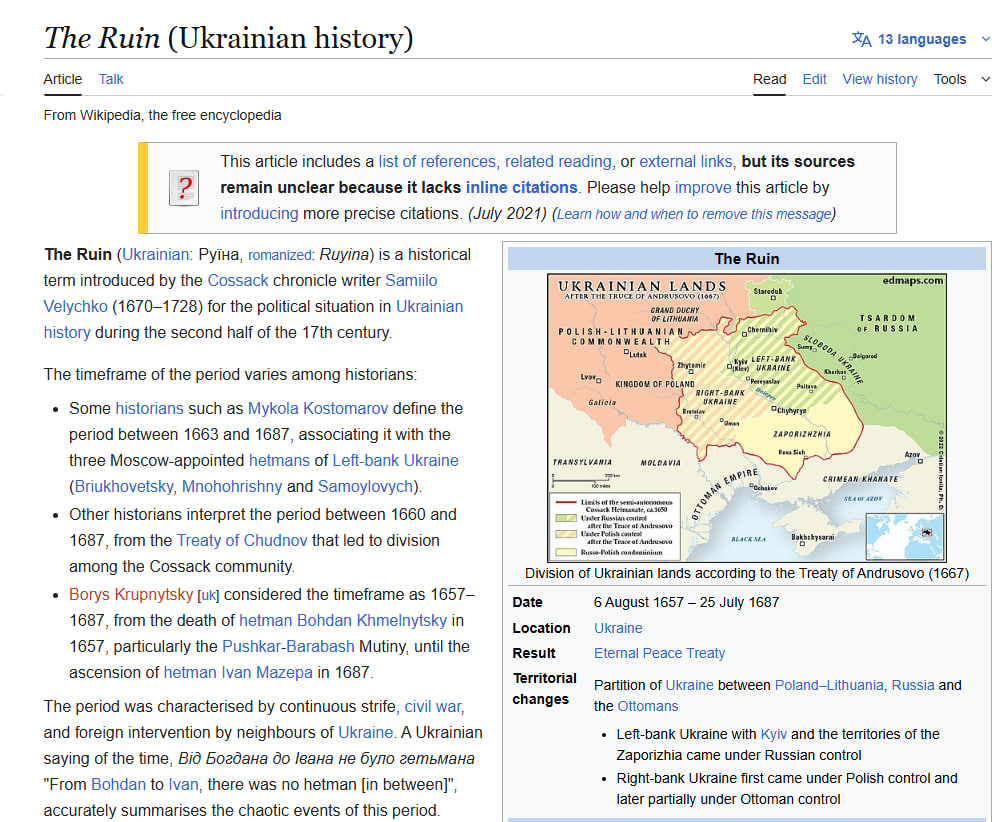Click the [uk] interlanguage link

click(208, 595)
